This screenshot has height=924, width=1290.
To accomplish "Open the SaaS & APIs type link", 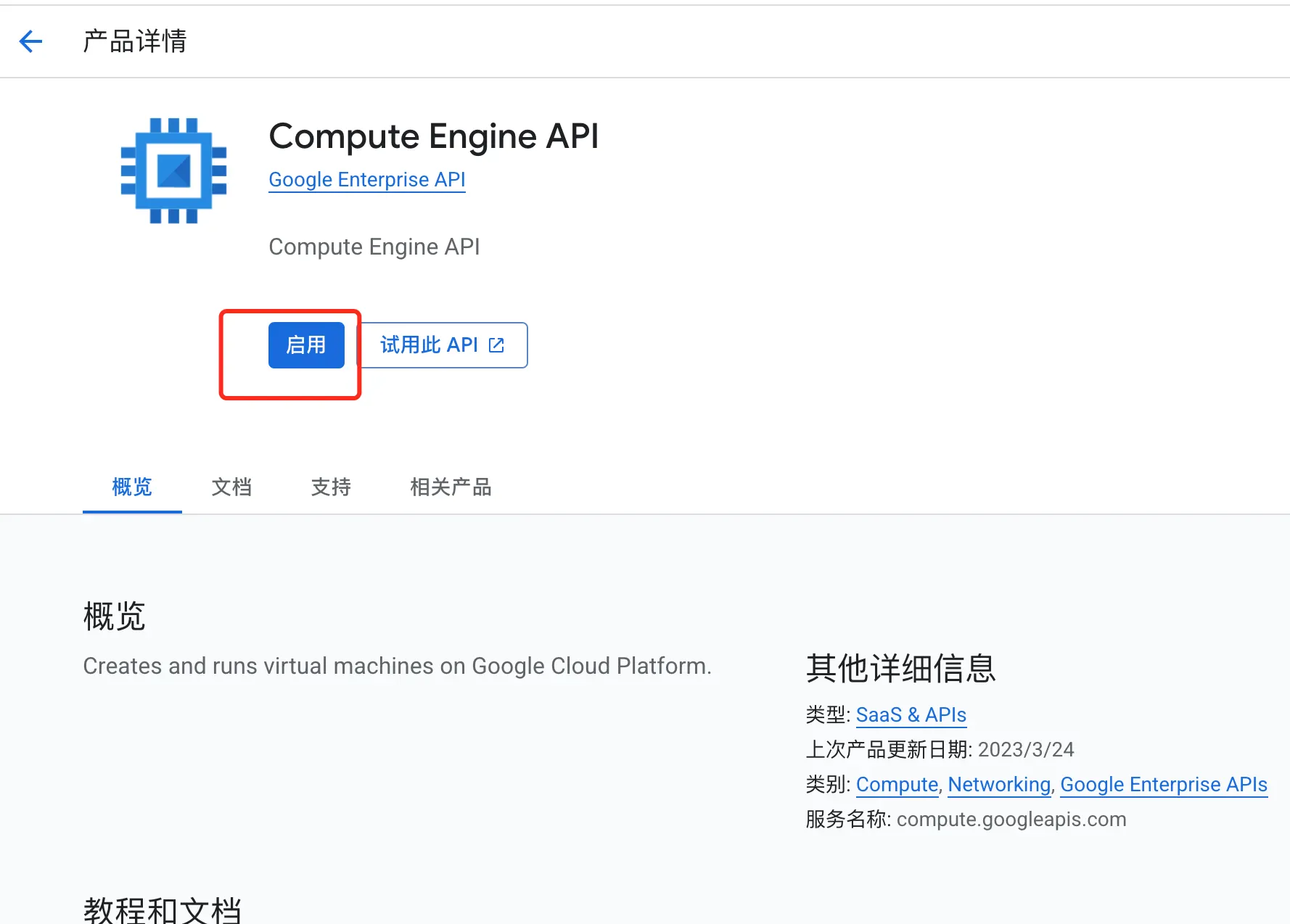I will click(911, 715).
